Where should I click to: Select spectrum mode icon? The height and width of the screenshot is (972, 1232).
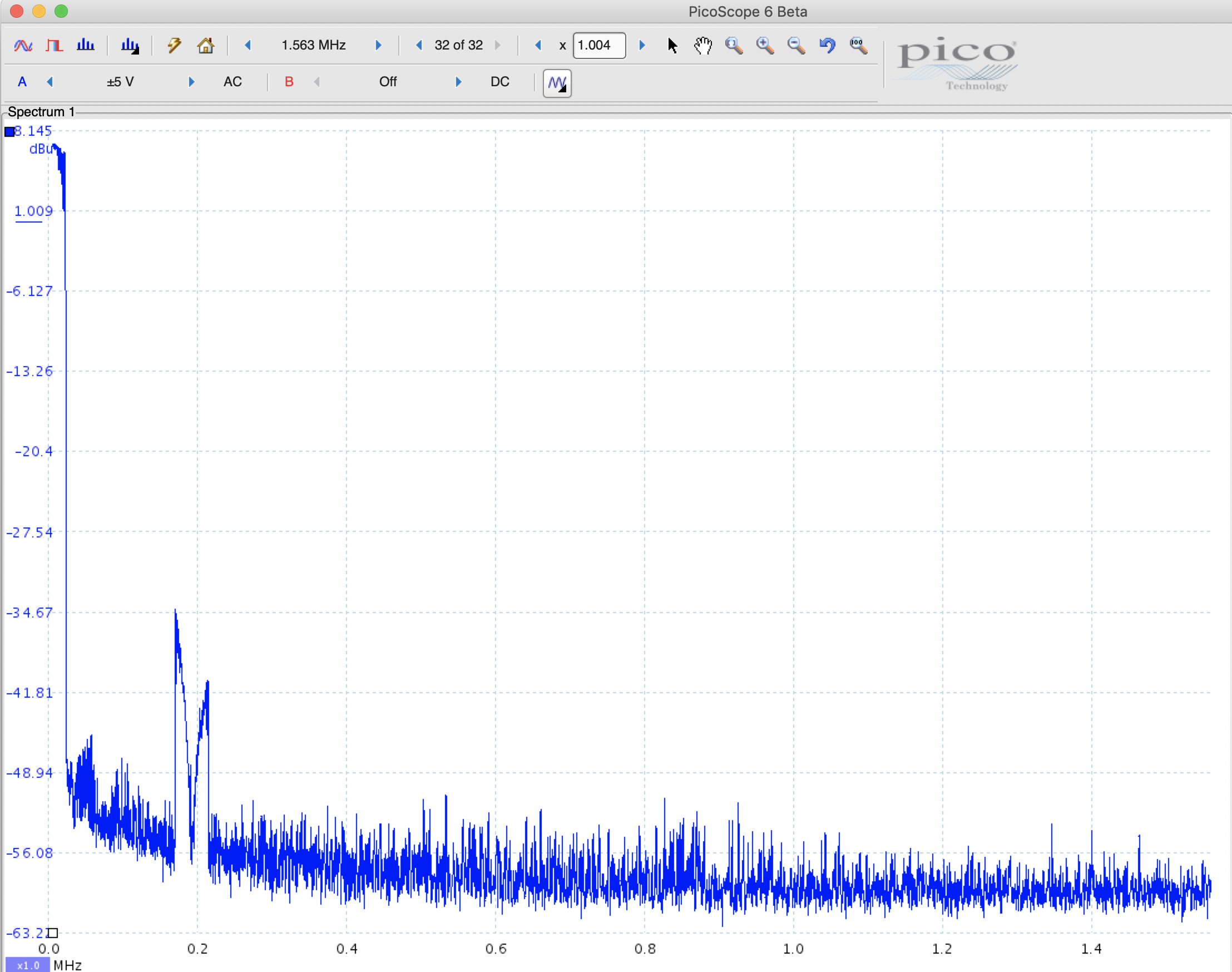click(85, 45)
